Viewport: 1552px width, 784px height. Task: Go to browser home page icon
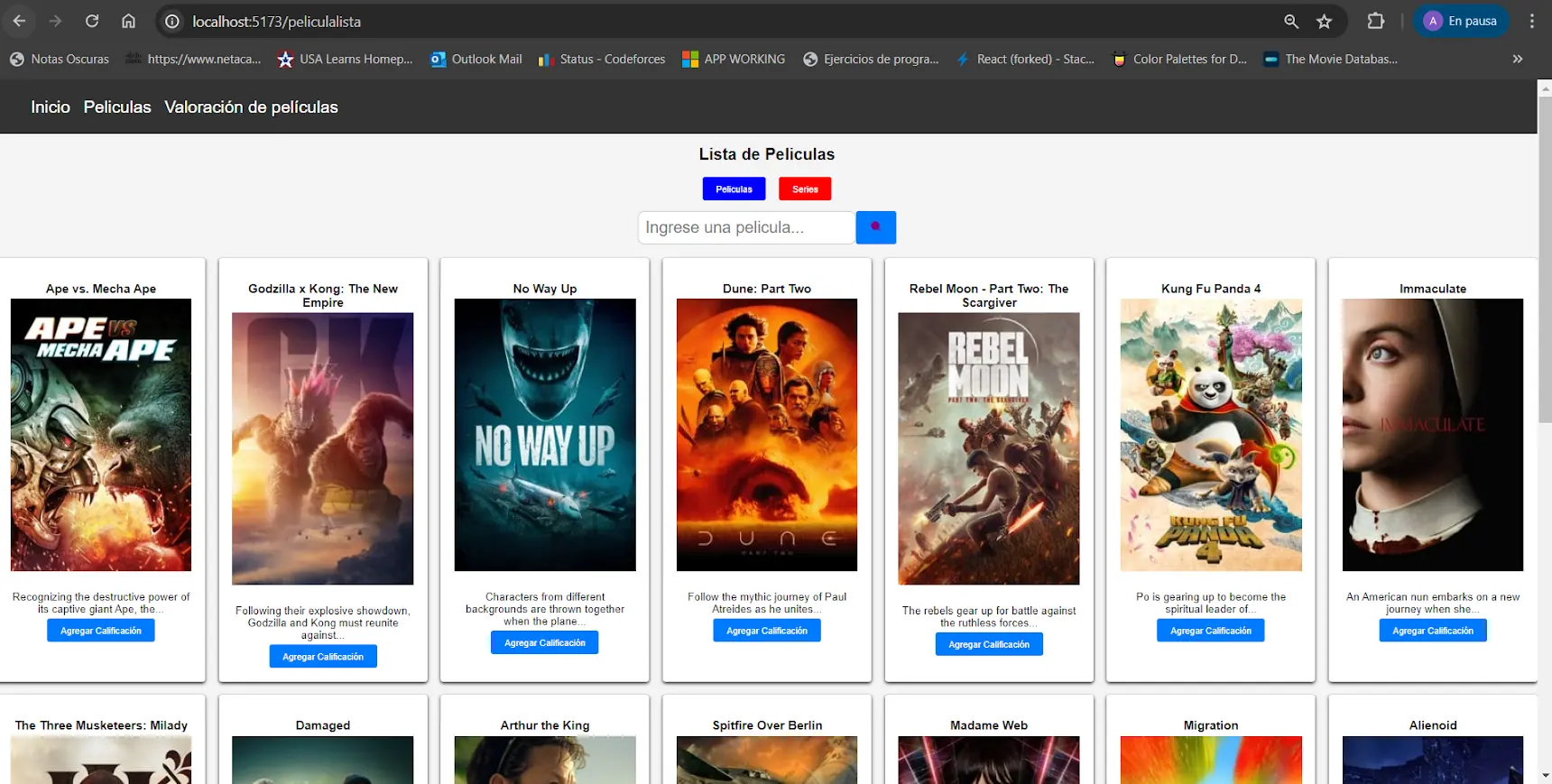point(128,21)
